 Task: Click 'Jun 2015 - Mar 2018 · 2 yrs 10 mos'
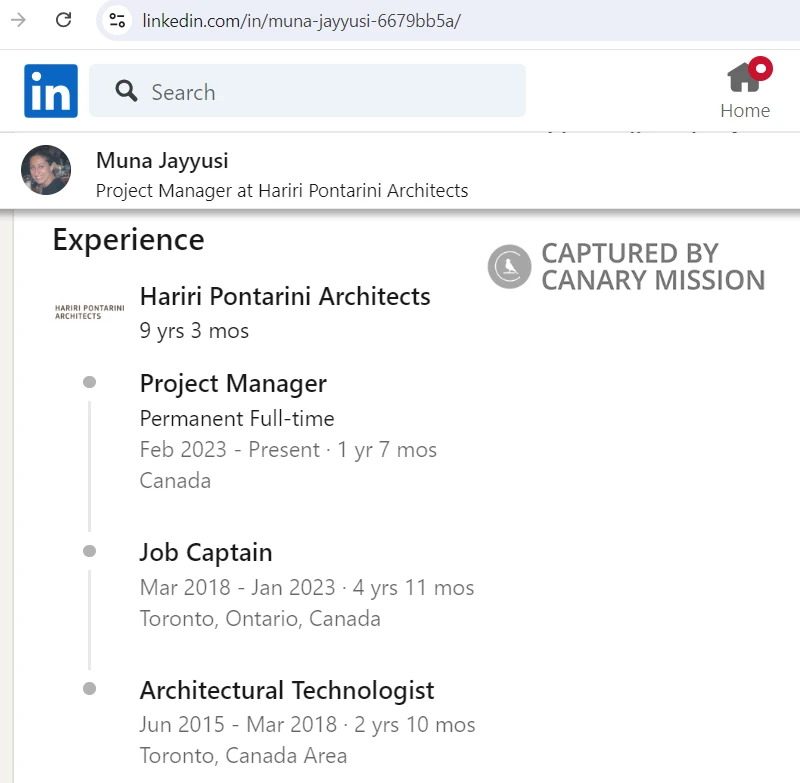(x=308, y=725)
